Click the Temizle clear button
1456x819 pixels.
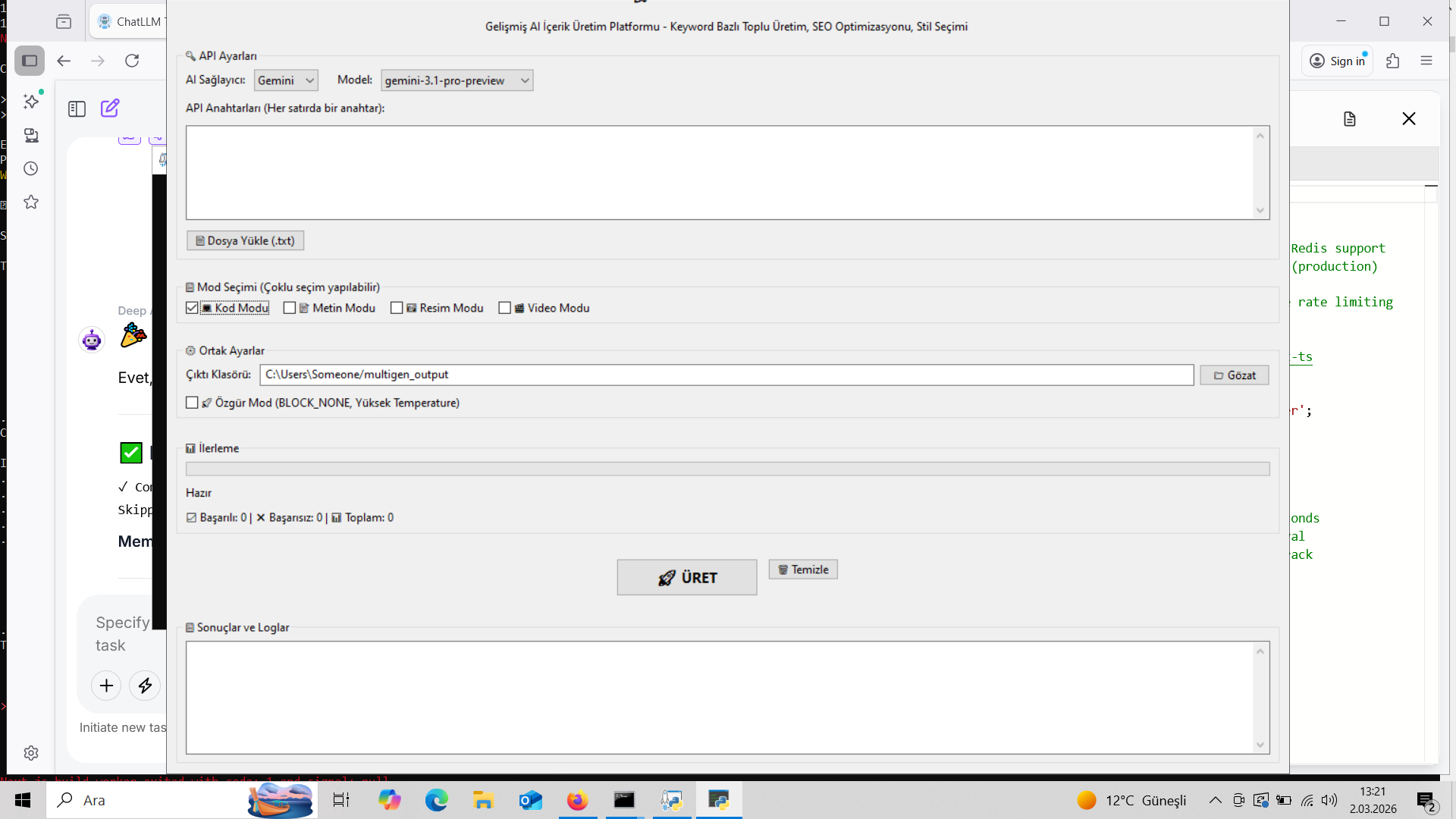[x=802, y=570]
